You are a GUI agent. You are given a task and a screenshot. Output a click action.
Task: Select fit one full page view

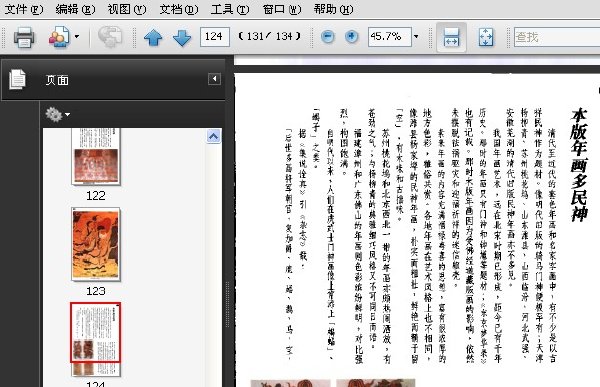pyautogui.click(x=486, y=37)
